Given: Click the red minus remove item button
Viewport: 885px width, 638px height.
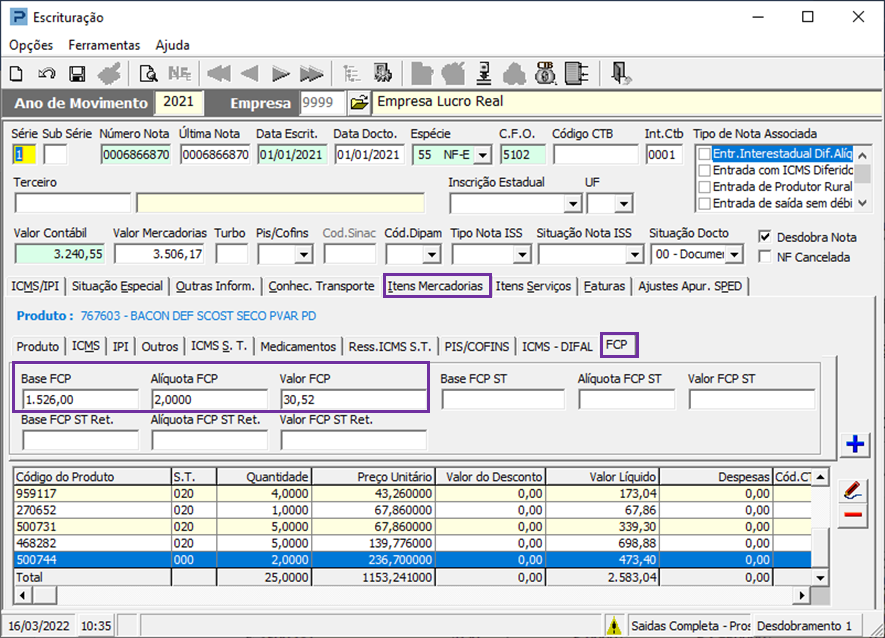Looking at the screenshot, I should pos(853,515).
